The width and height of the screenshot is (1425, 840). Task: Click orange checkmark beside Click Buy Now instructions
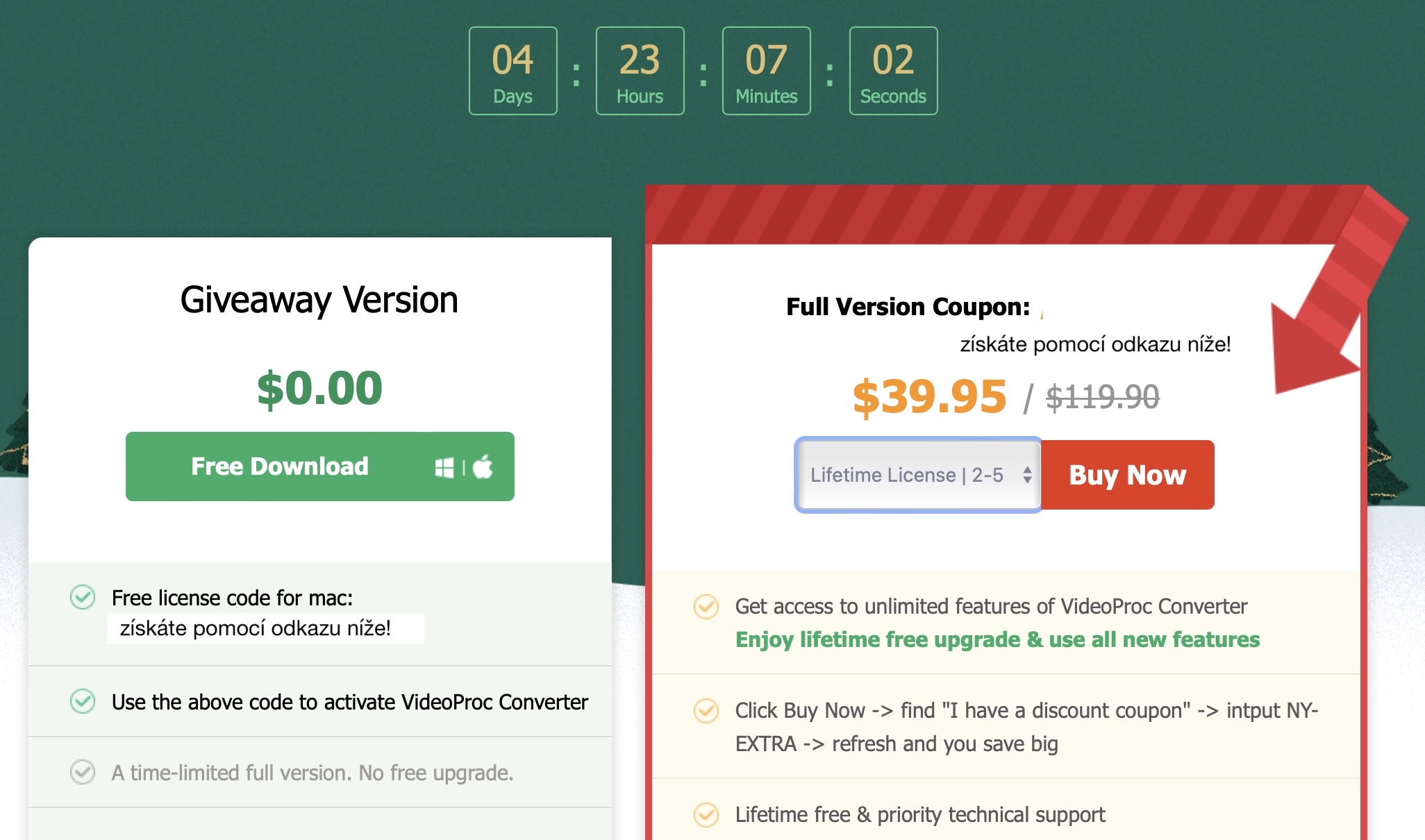coord(706,710)
